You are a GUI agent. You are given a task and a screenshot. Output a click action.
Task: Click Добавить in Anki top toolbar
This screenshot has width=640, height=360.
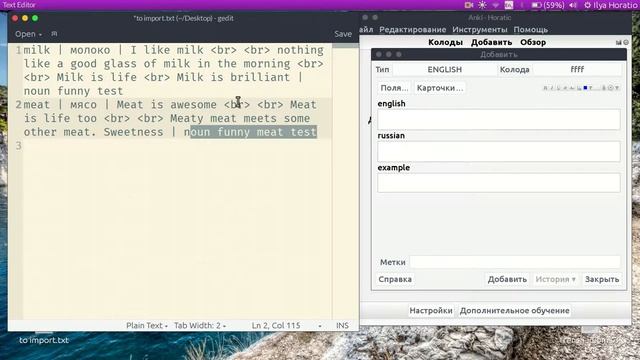click(491, 42)
